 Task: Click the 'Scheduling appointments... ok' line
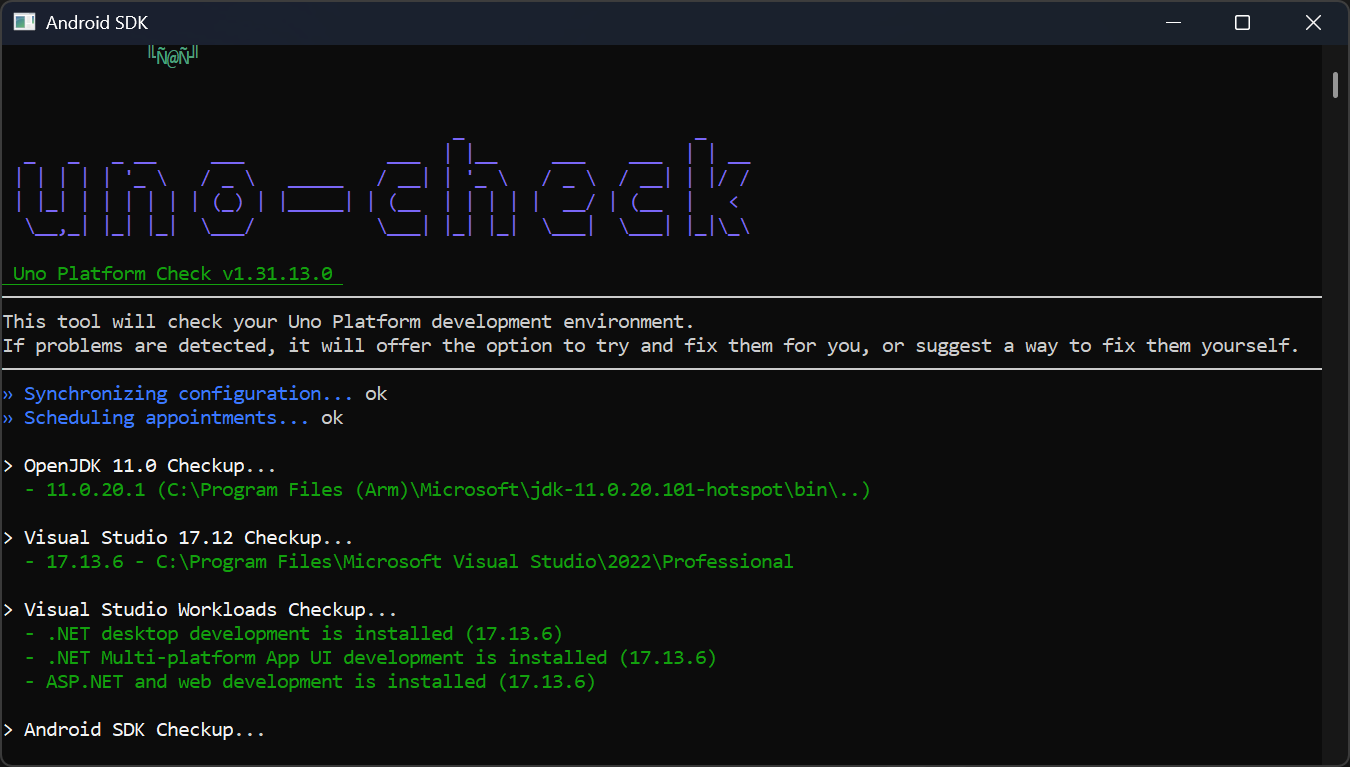pos(173,418)
